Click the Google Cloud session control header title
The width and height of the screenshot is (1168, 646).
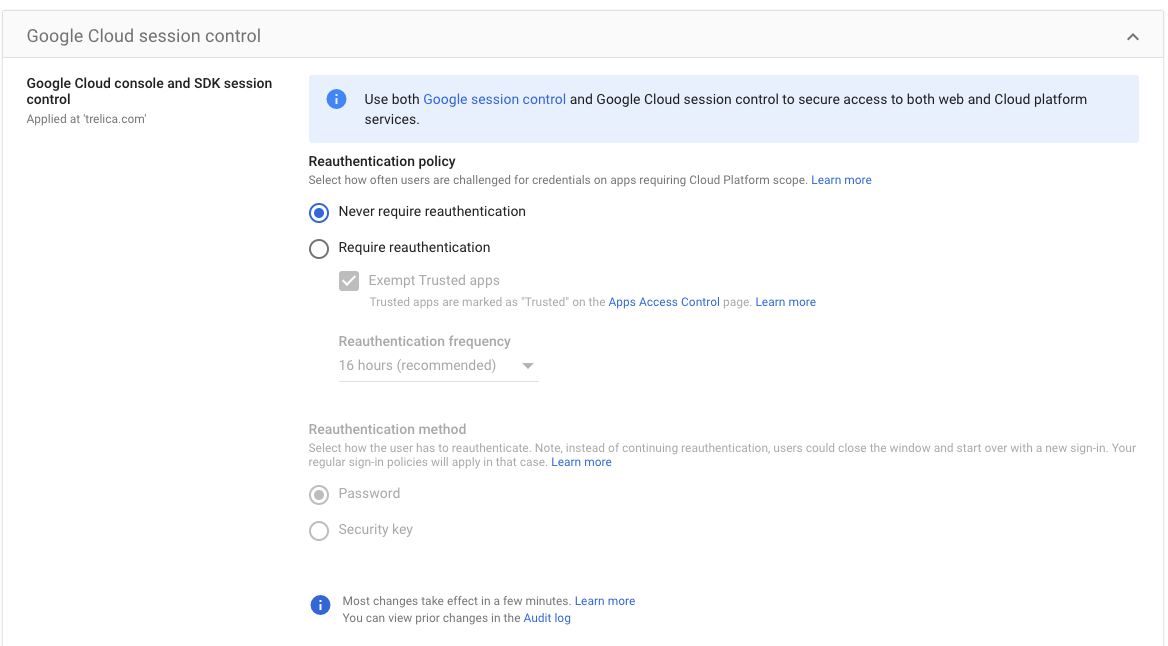(144, 36)
